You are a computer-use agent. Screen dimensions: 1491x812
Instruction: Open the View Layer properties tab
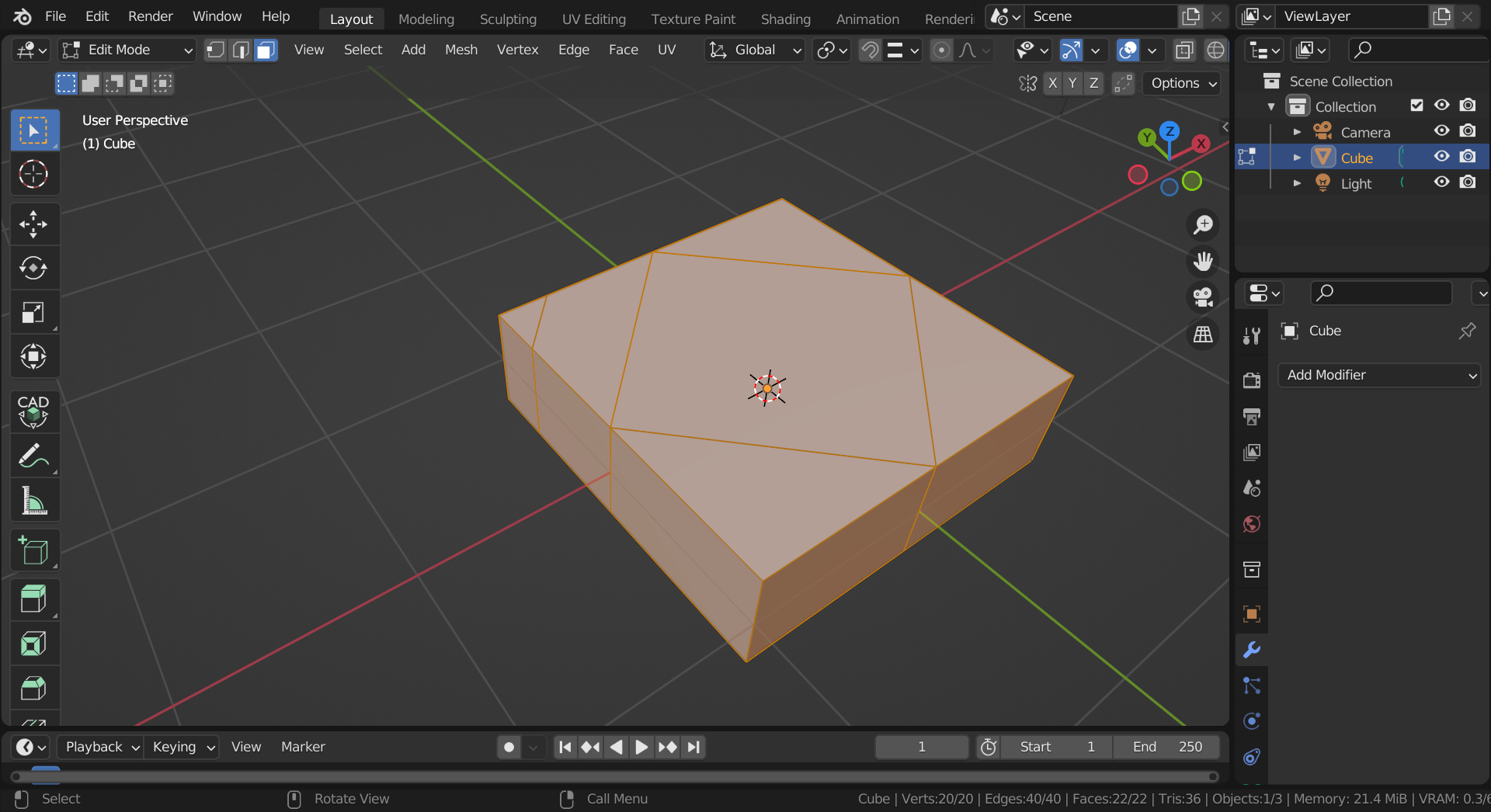1252,453
